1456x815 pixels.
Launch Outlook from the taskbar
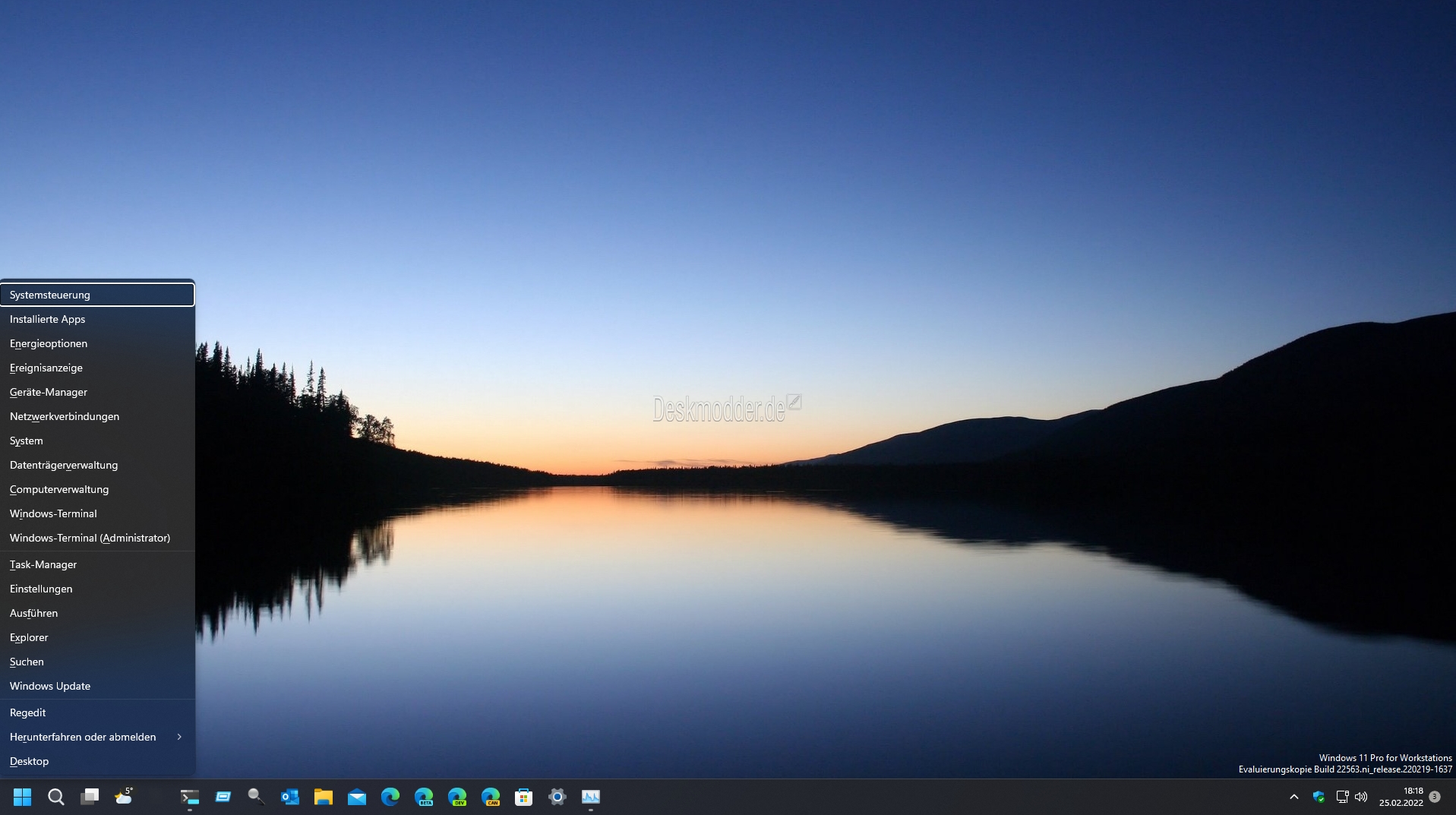[x=290, y=797]
